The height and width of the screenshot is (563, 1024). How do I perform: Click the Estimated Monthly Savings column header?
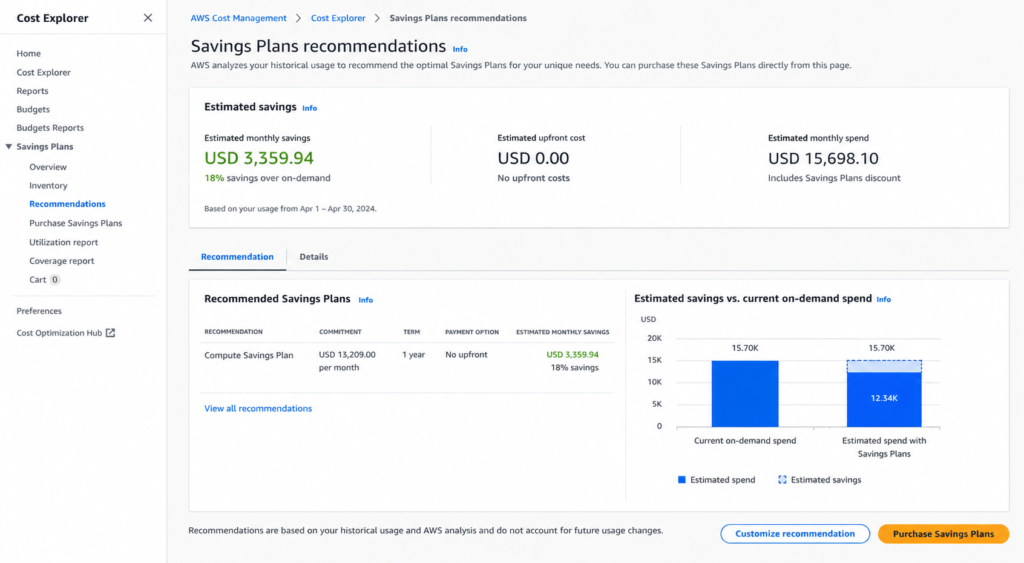[562, 332]
